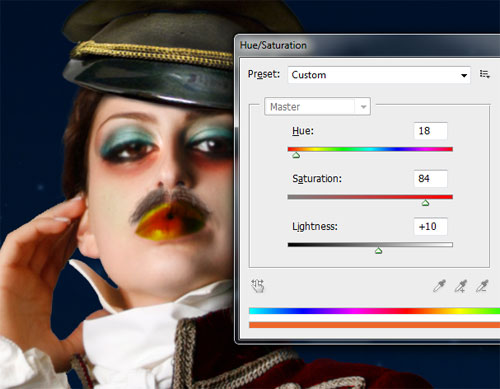Click the Lightness black-to-white slider track
Viewport: 500px width, 389px height.
(x=370, y=245)
